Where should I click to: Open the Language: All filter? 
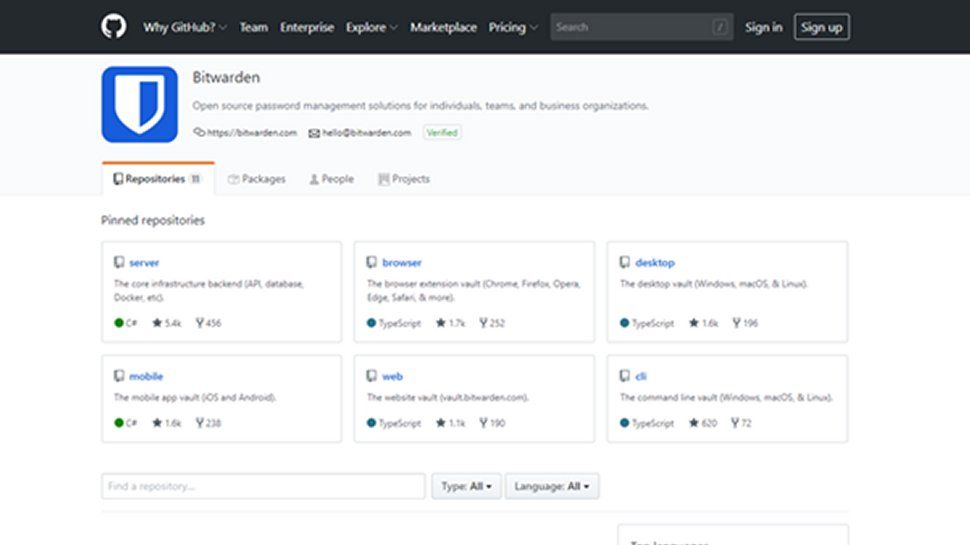[552, 486]
